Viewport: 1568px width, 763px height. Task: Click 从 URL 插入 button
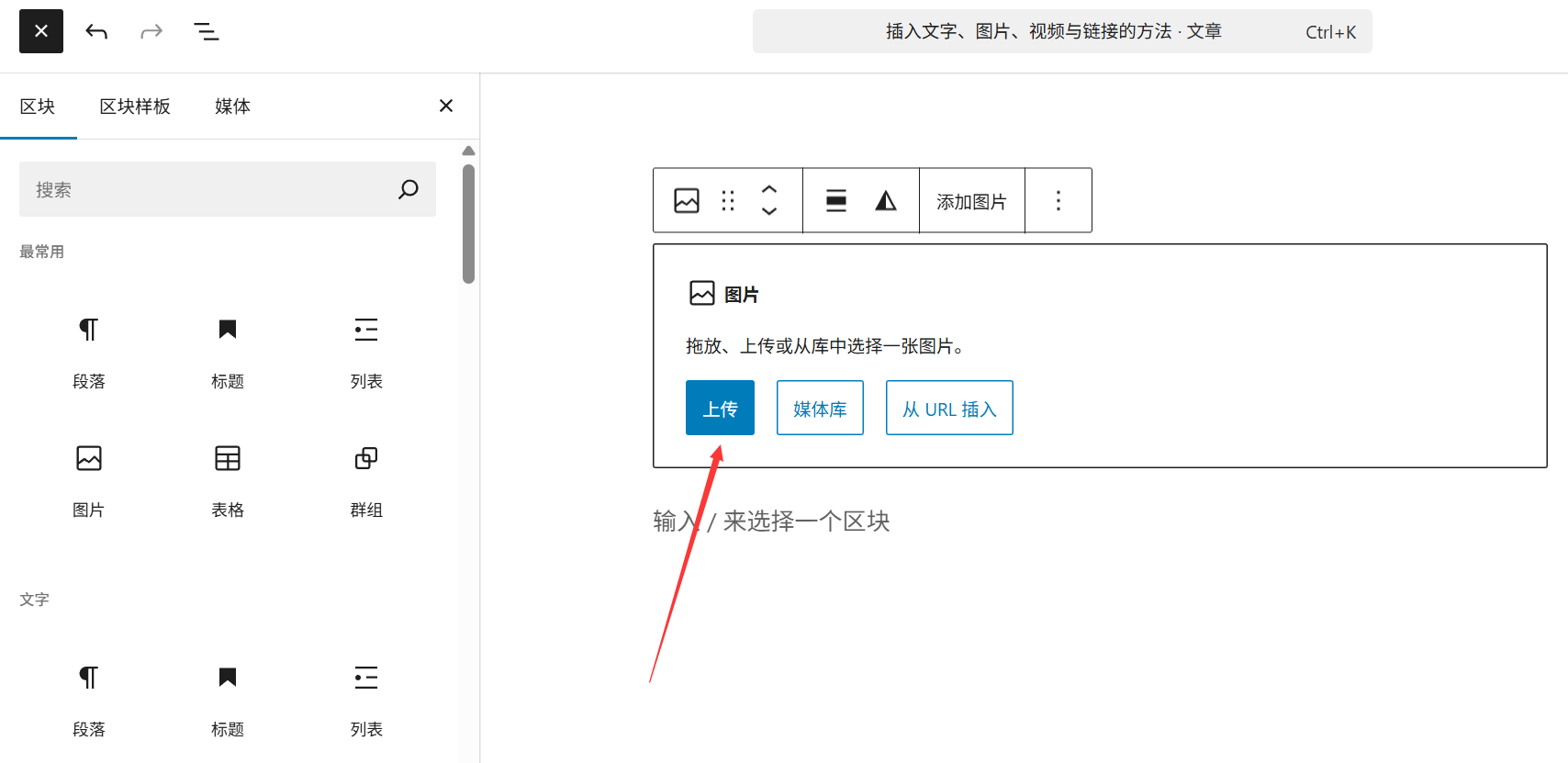(949, 408)
